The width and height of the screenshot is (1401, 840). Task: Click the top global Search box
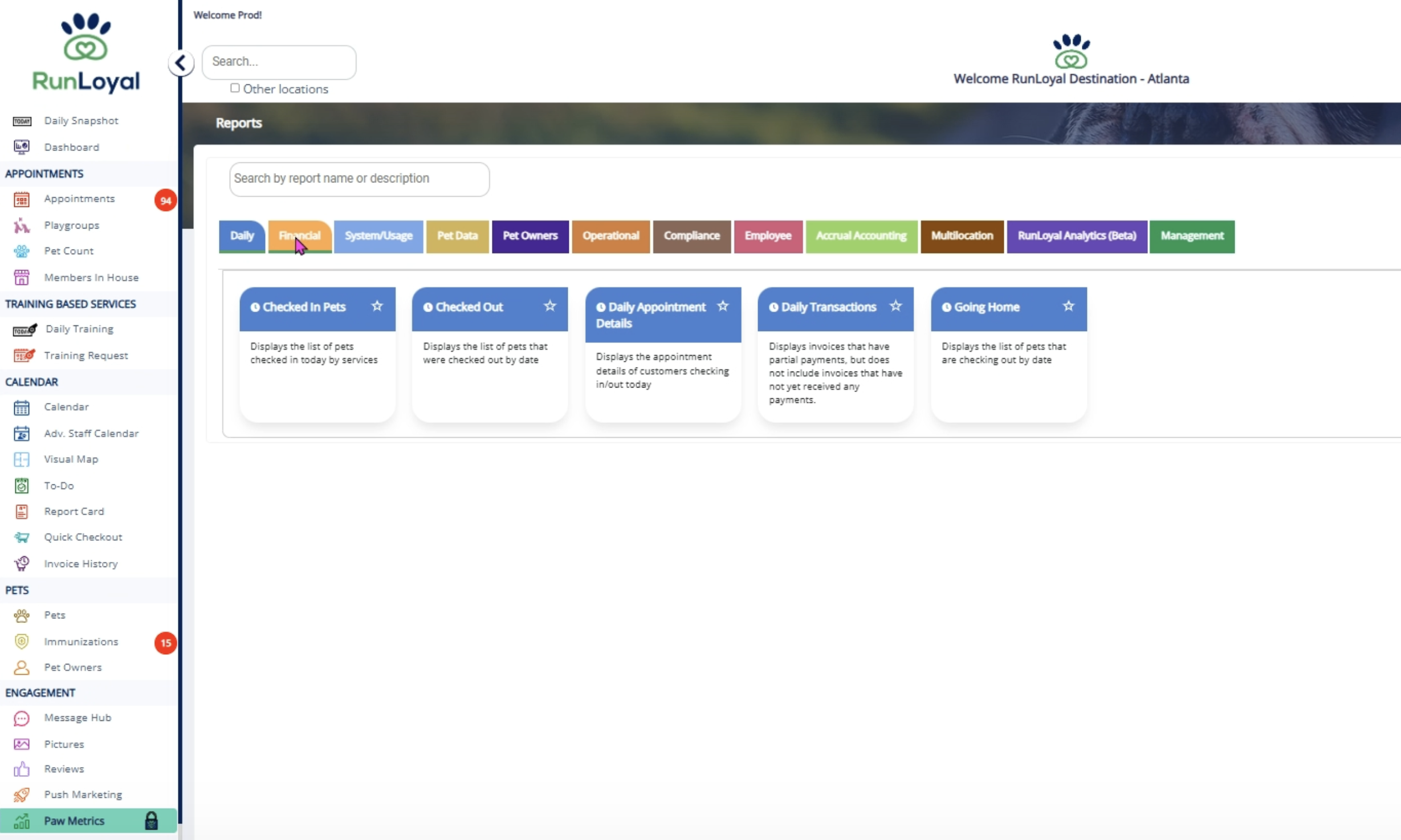tap(279, 62)
